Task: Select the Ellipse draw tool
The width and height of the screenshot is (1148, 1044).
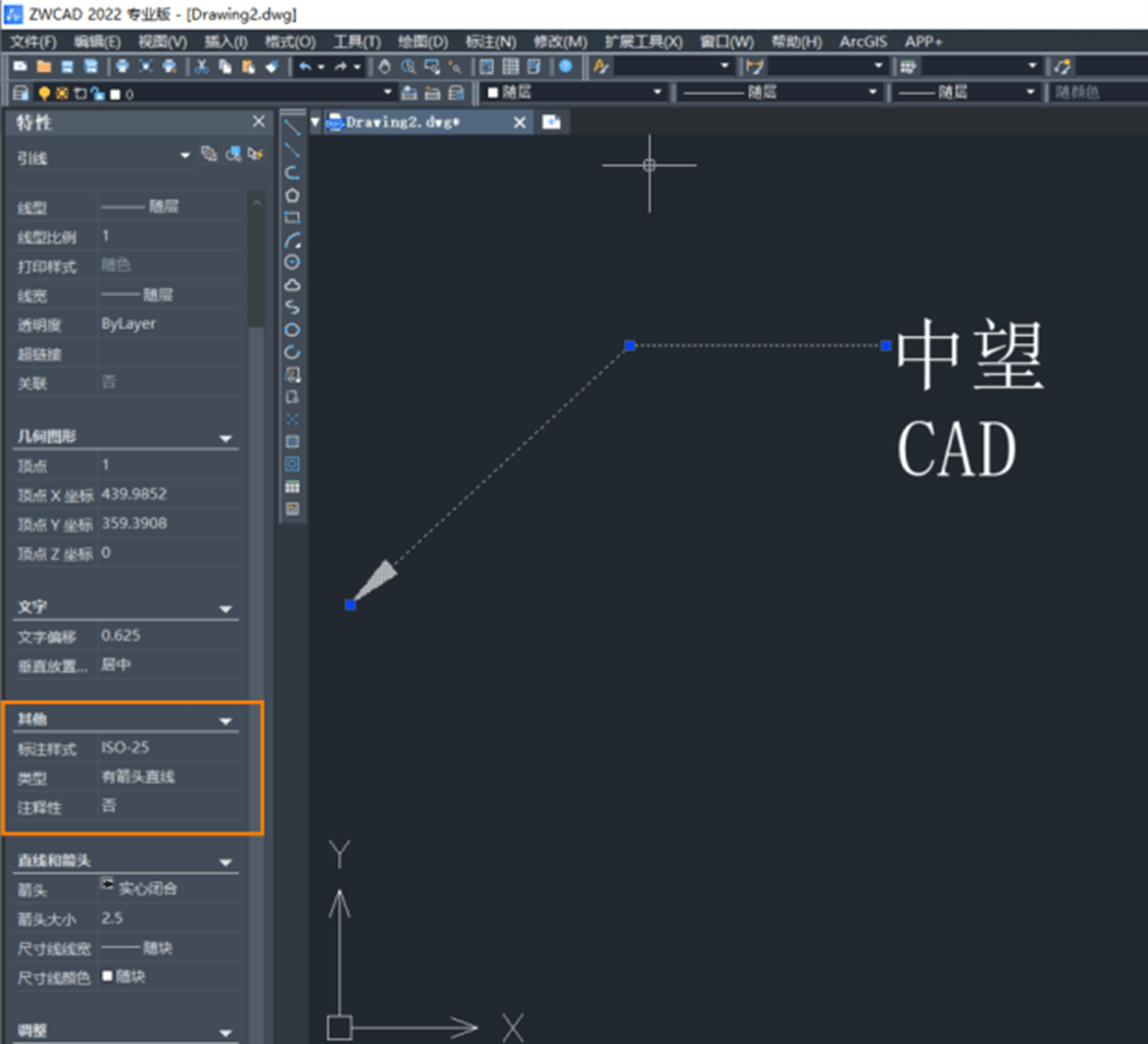Action: [x=292, y=330]
